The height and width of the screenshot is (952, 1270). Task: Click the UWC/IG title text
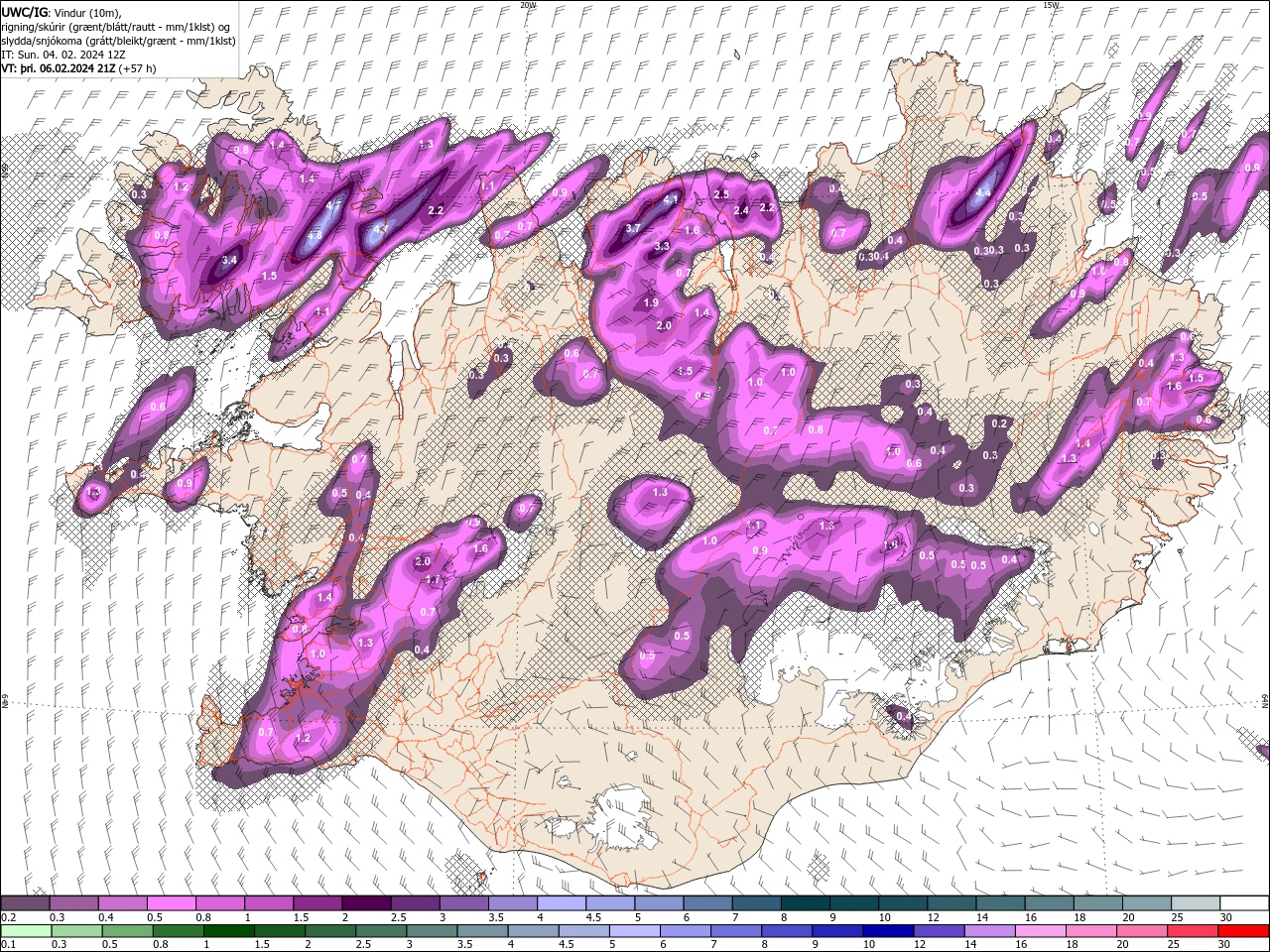click(x=25, y=12)
